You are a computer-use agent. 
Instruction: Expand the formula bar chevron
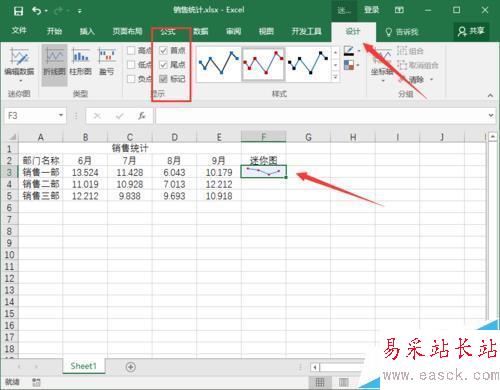(491, 115)
